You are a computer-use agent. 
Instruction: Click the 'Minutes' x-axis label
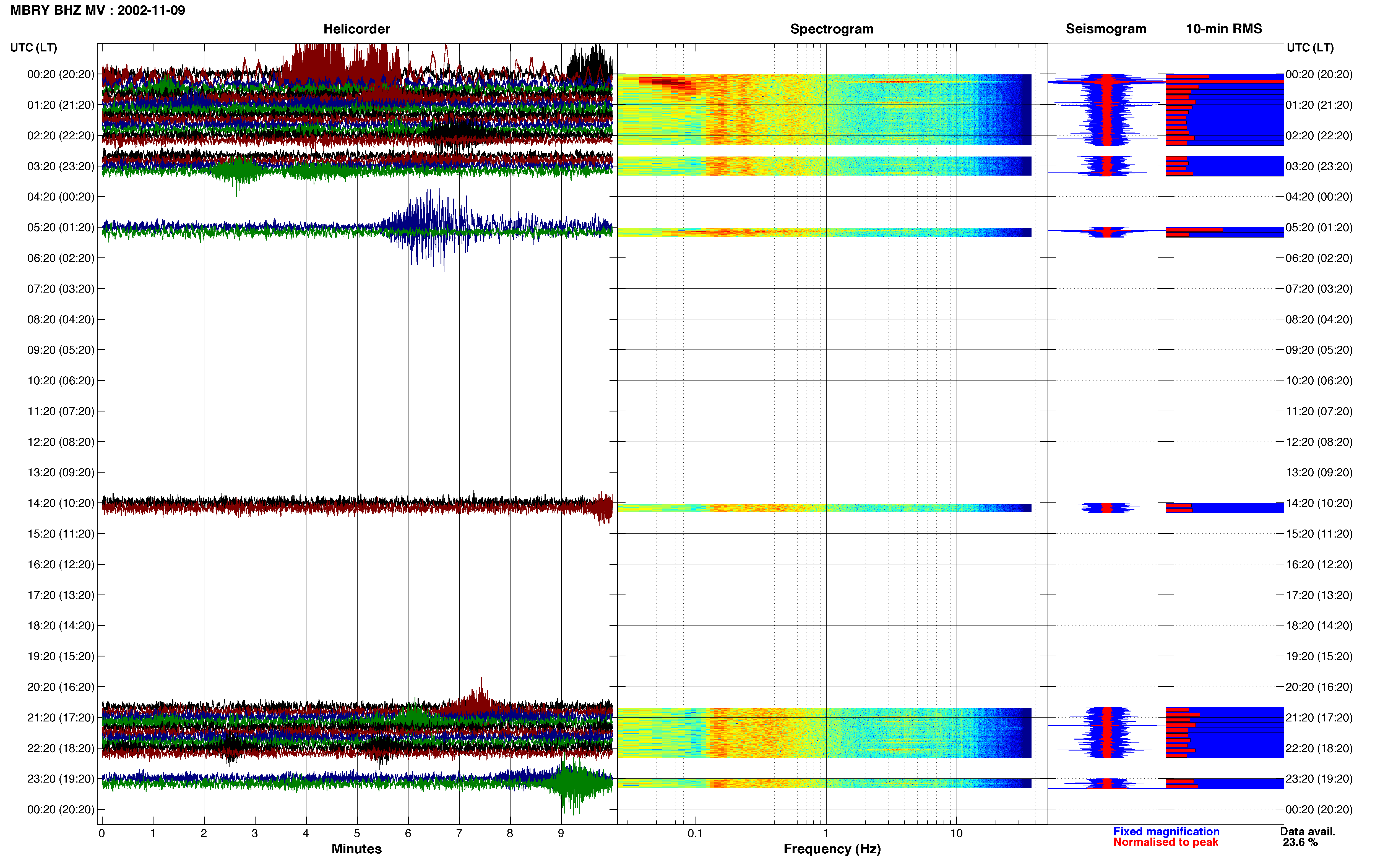pos(356,849)
